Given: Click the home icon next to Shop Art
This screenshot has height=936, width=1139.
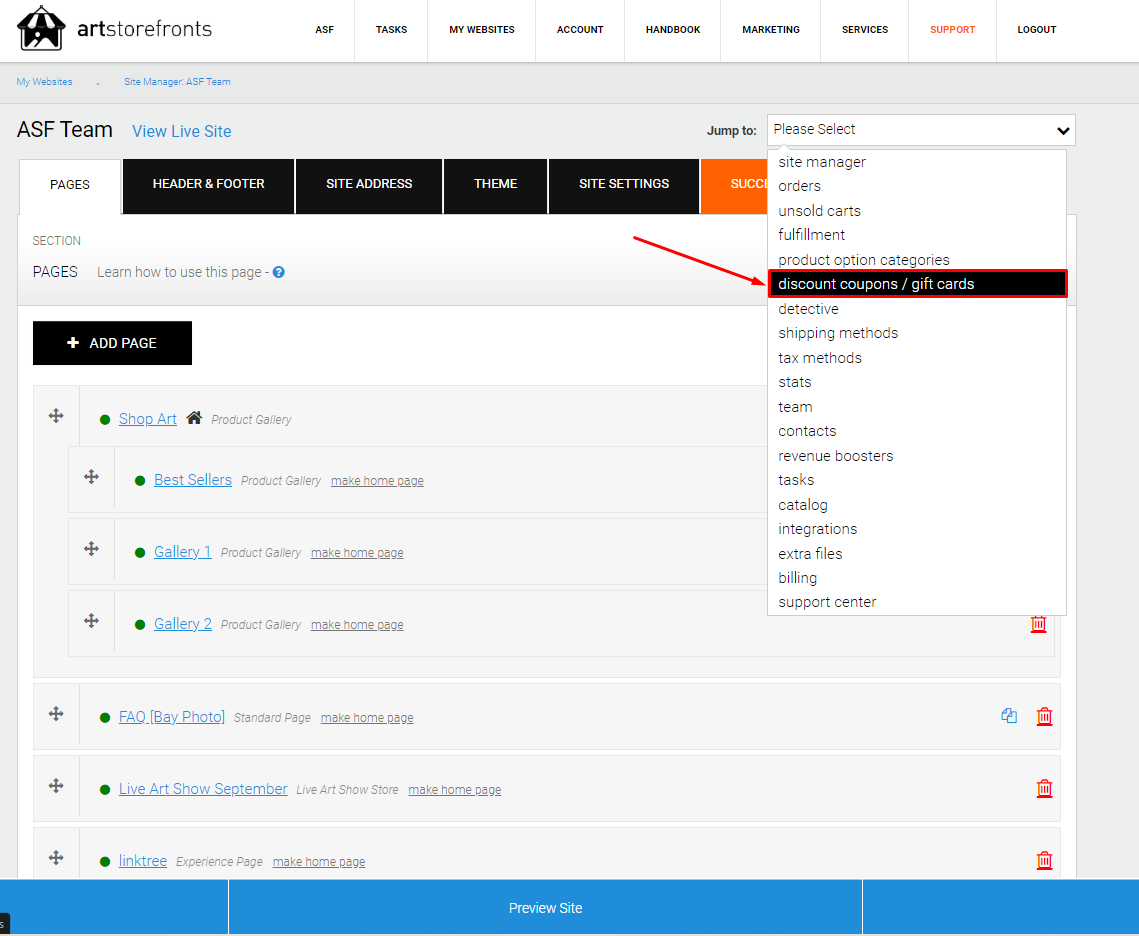Looking at the screenshot, I should pos(194,418).
